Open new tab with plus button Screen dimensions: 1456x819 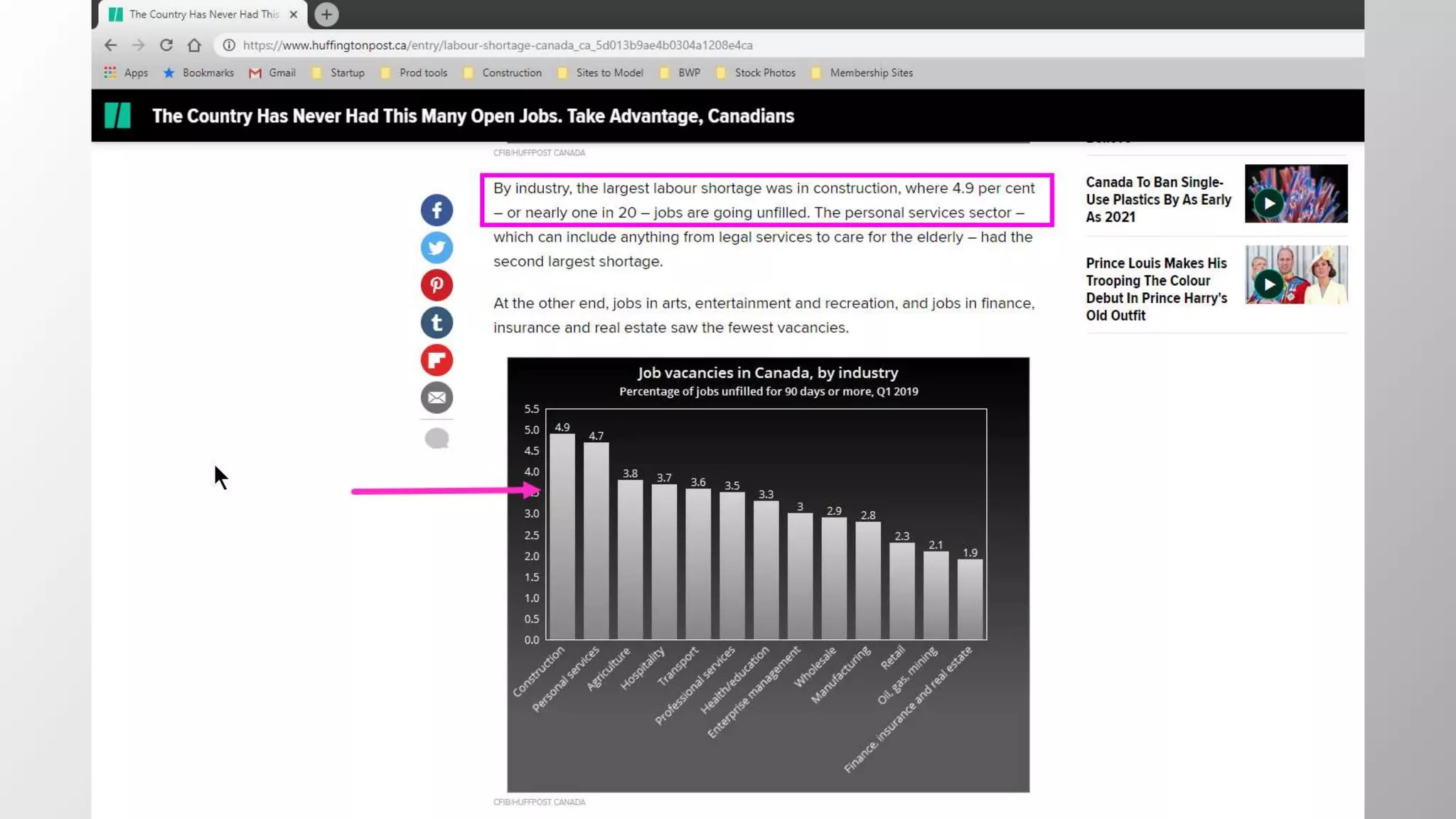click(x=326, y=14)
